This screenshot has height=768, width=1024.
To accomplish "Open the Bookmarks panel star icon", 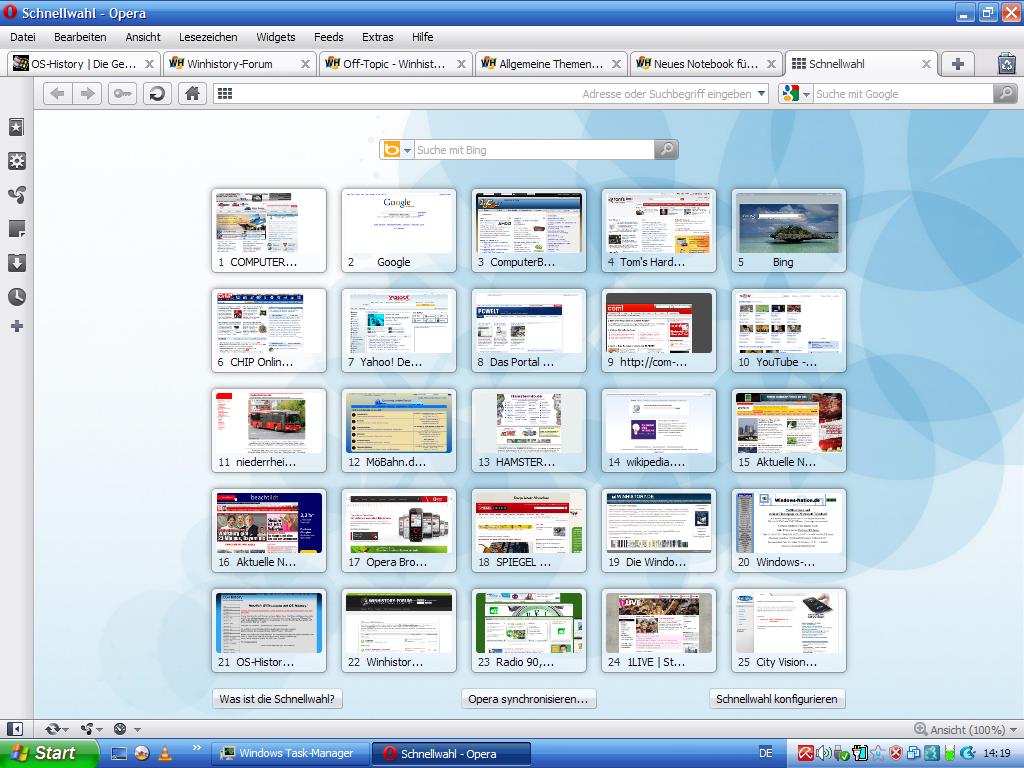I will pyautogui.click(x=16, y=127).
